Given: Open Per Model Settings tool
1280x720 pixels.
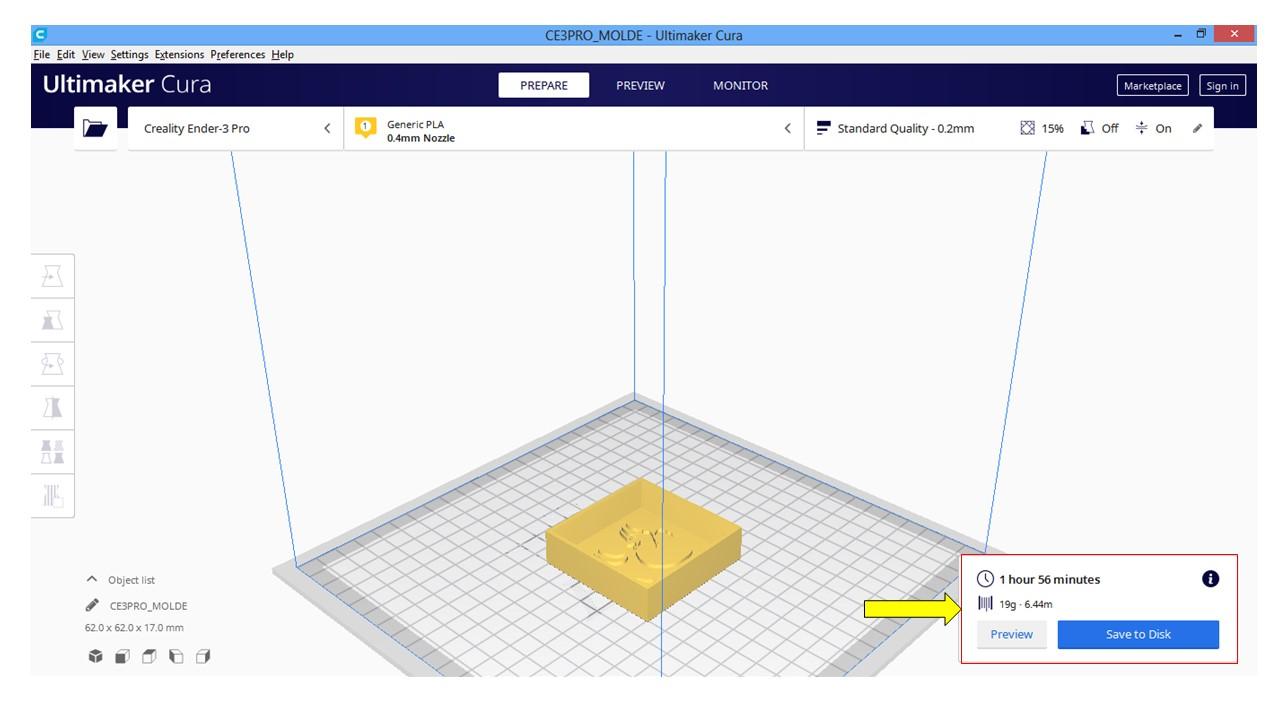Looking at the screenshot, I should (x=52, y=451).
